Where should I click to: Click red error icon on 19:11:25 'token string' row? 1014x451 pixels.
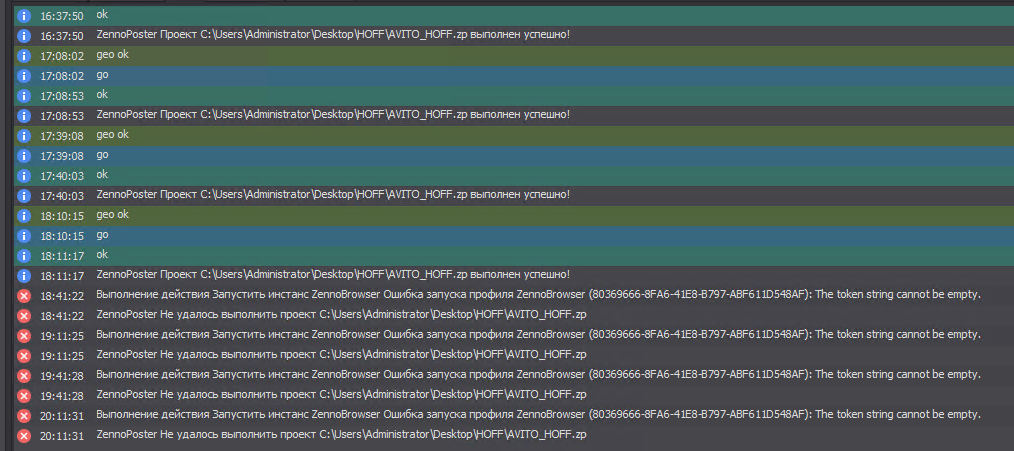(x=24, y=336)
